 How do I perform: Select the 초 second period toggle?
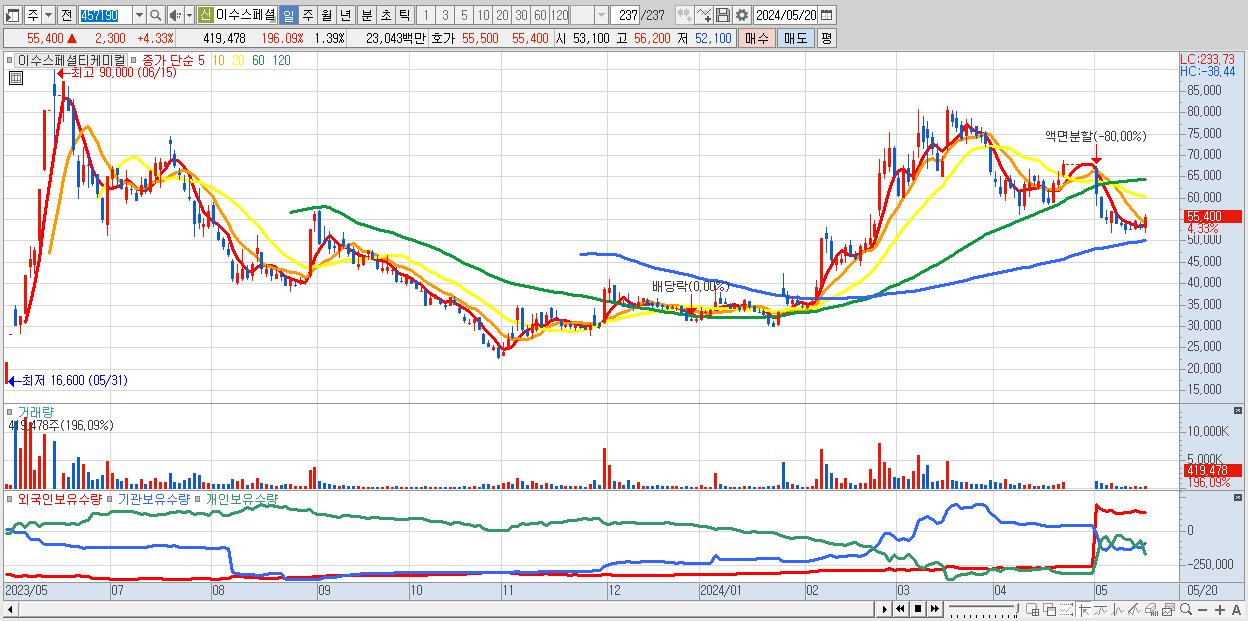386,16
